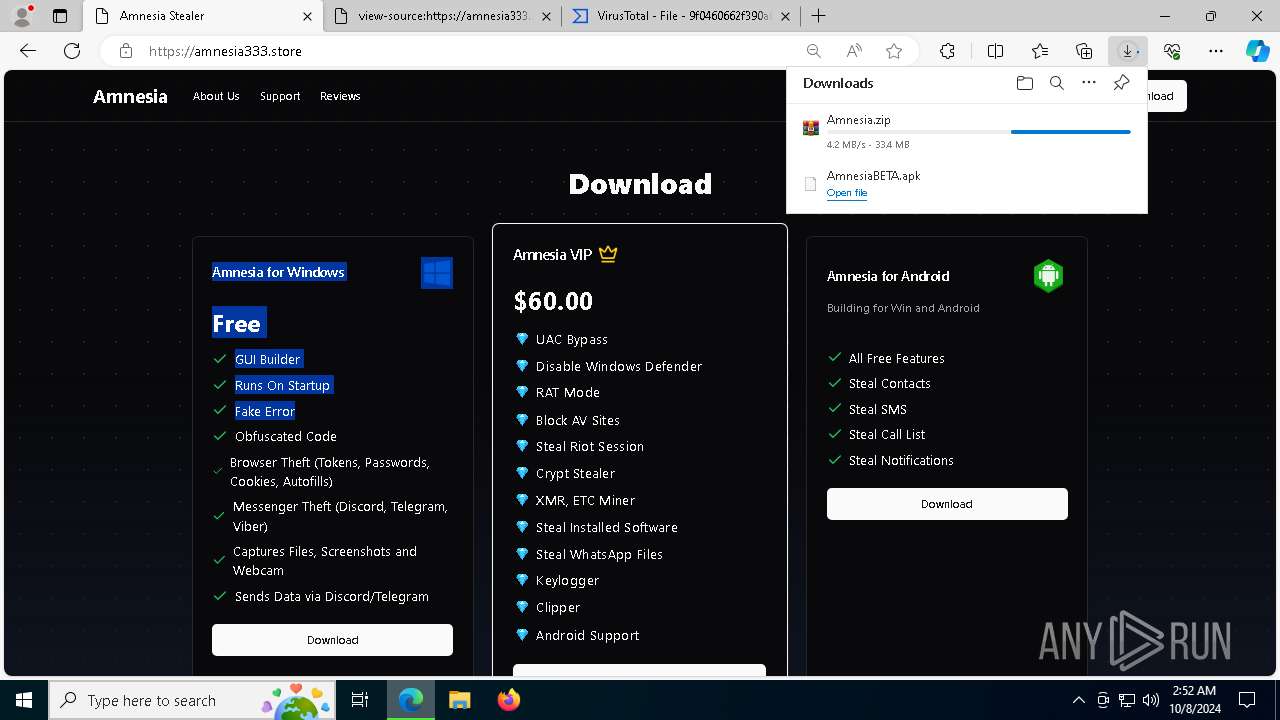Open more options in Downloads panel
1280x720 pixels.
point(1089,83)
